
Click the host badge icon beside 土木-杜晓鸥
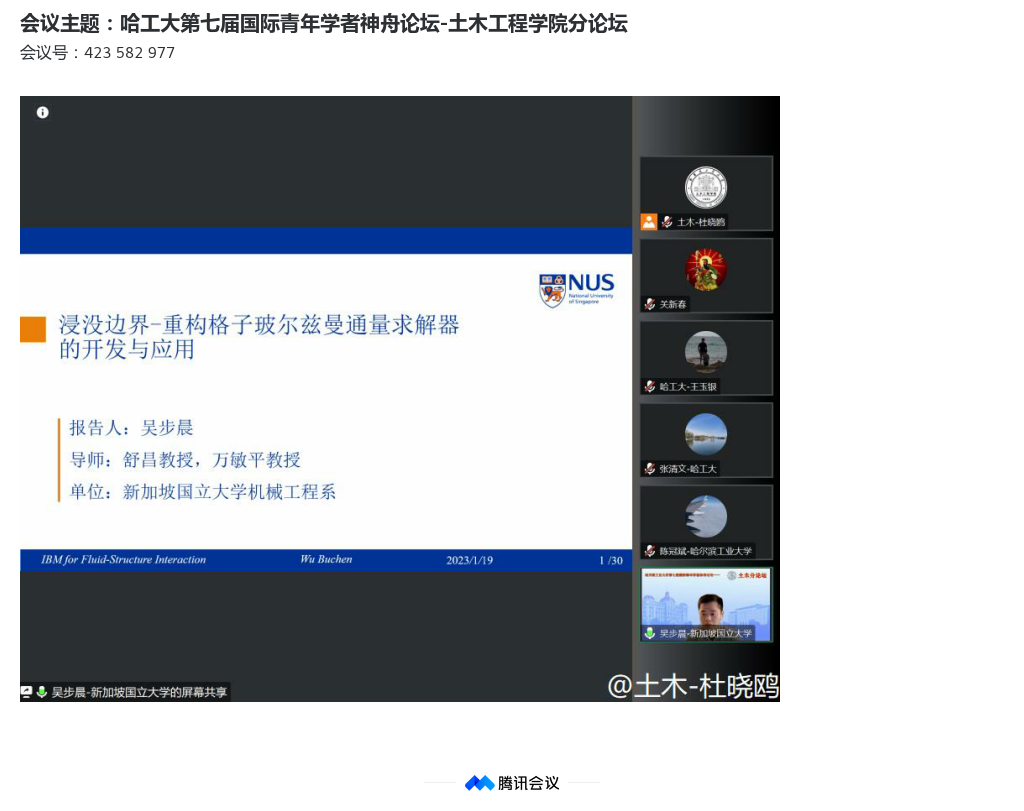[x=649, y=222]
